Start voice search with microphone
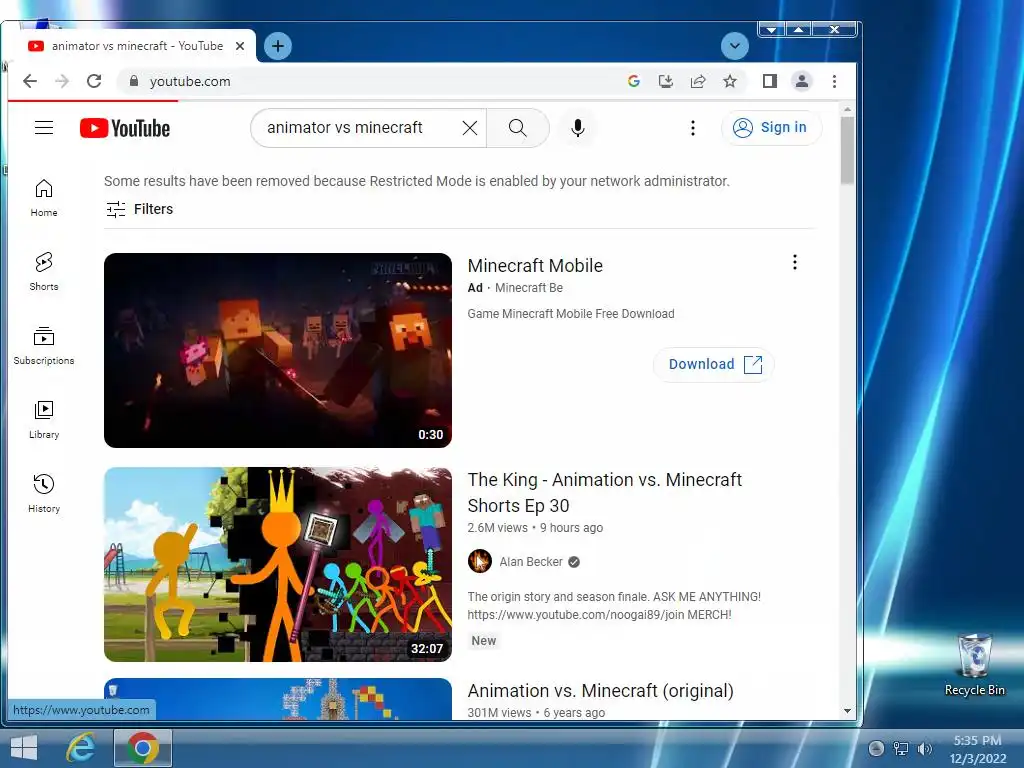Image resolution: width=1024 pixels, height=768 pixels. pos(577,128)
